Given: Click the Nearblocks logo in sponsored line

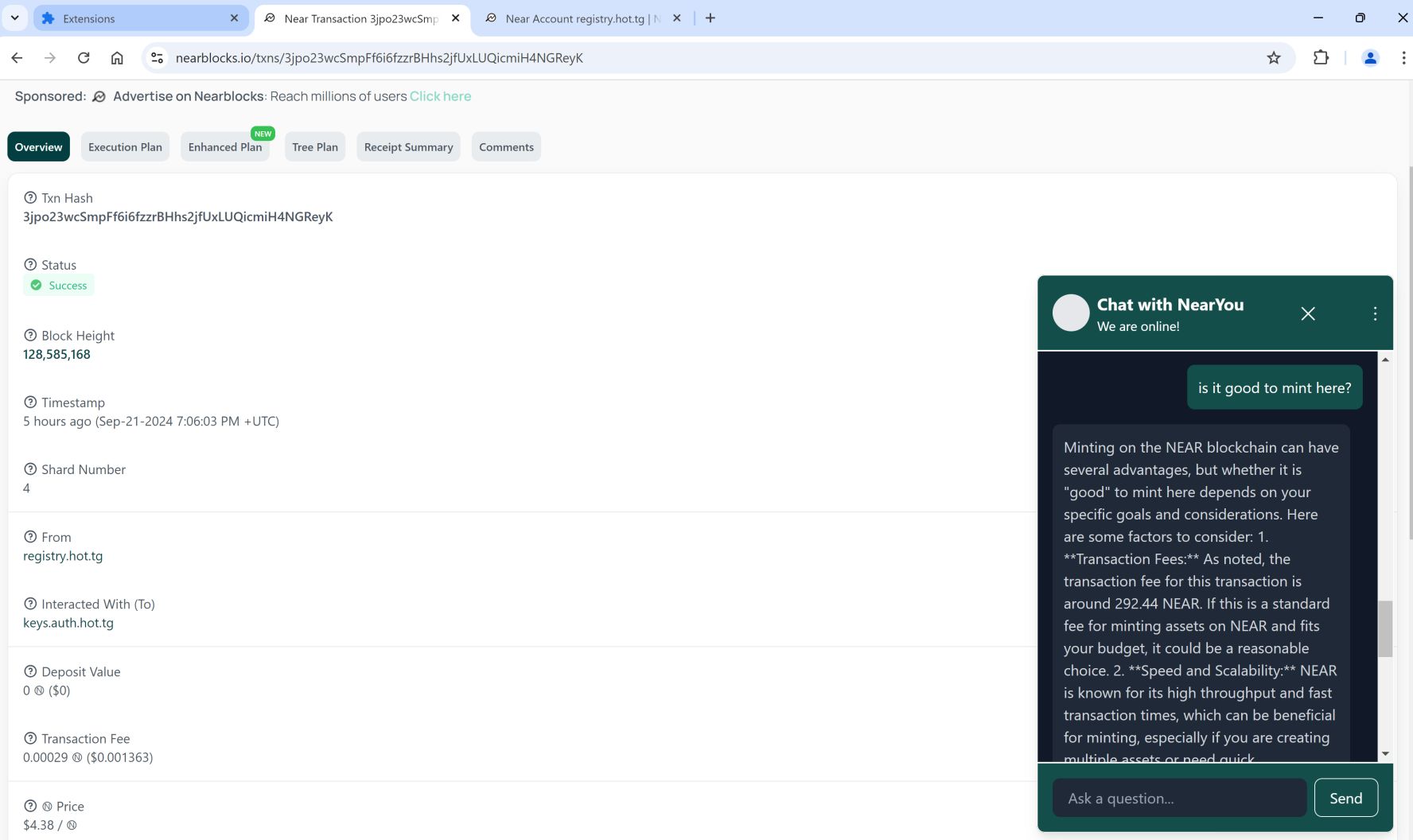Looking at the screenshot, I should click(99, 97).
